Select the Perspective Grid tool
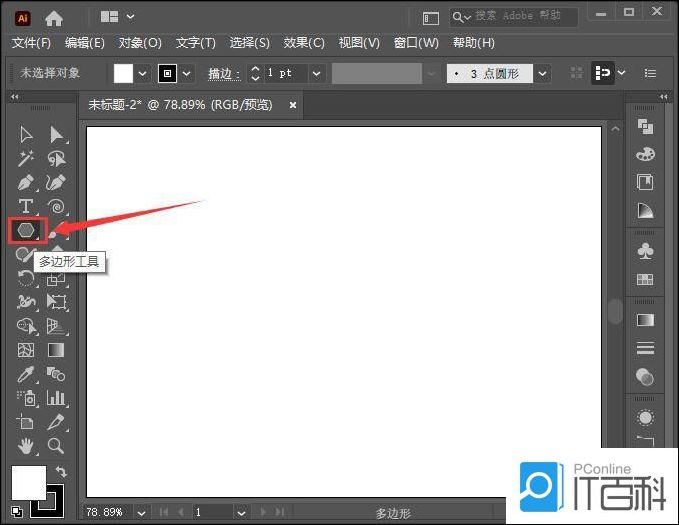This screenshot has width=679, height=525. (x=56, y=326)
